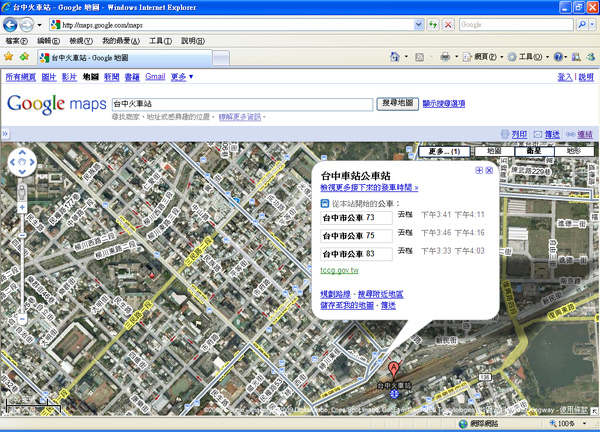600x432 pixels.
Task: Click the RSS feeds icon
Action: click(419, 57)
